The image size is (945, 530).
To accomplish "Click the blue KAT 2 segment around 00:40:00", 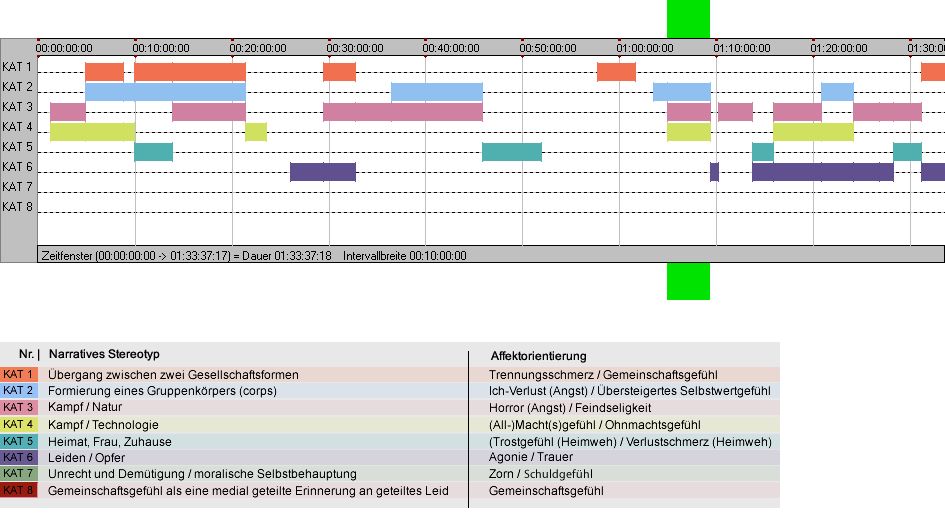I will [x=437, y=92].
